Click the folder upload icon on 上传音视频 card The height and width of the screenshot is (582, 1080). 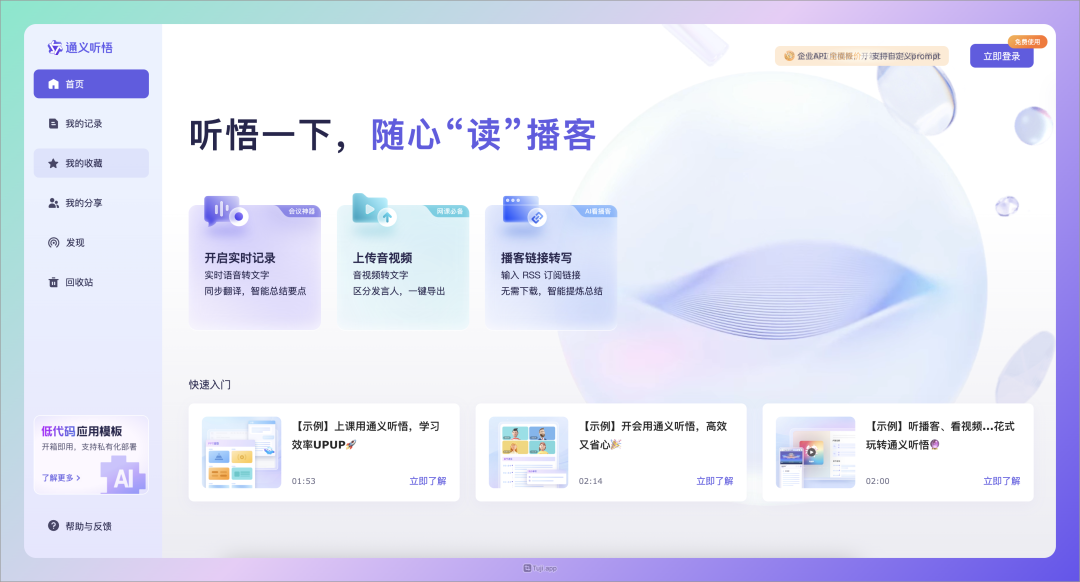[x=374, y=209]
